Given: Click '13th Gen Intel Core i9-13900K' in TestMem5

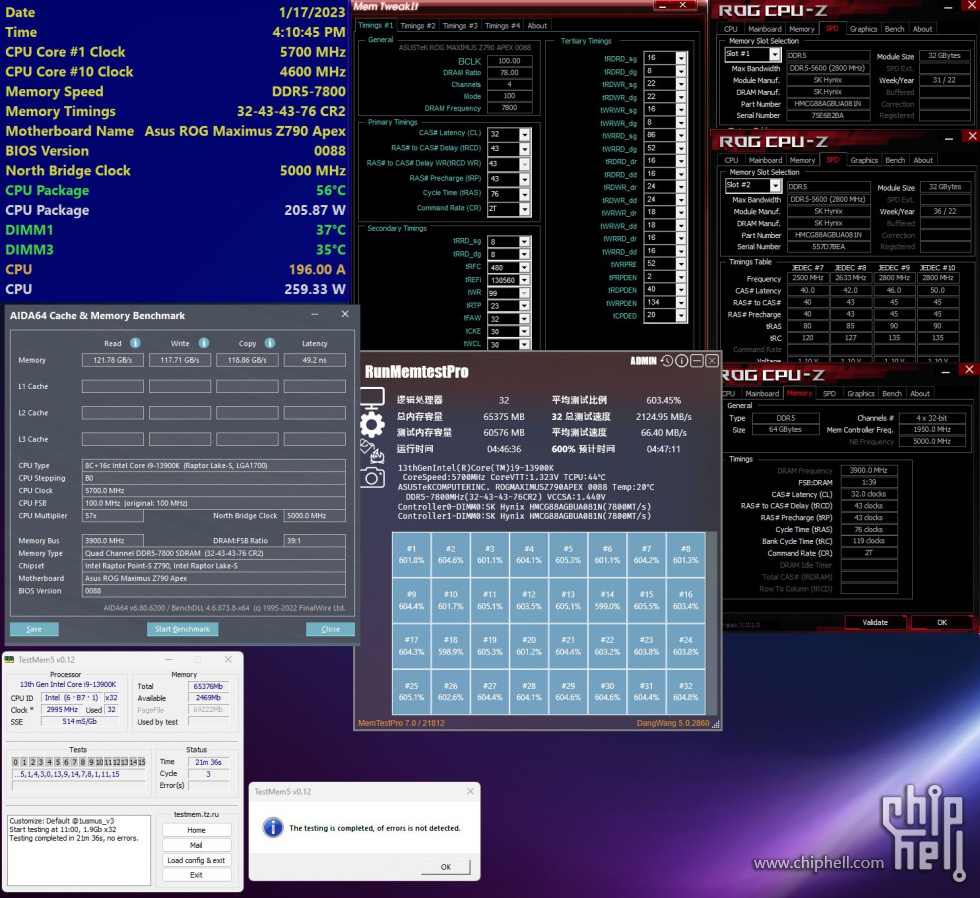Looking at the screenshot, I should tap(68, 684).
